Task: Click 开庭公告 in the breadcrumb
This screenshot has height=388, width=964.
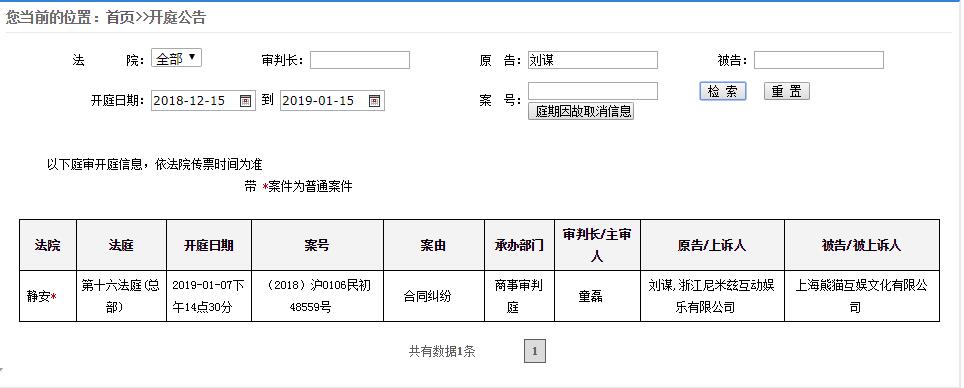Action: 178,18
